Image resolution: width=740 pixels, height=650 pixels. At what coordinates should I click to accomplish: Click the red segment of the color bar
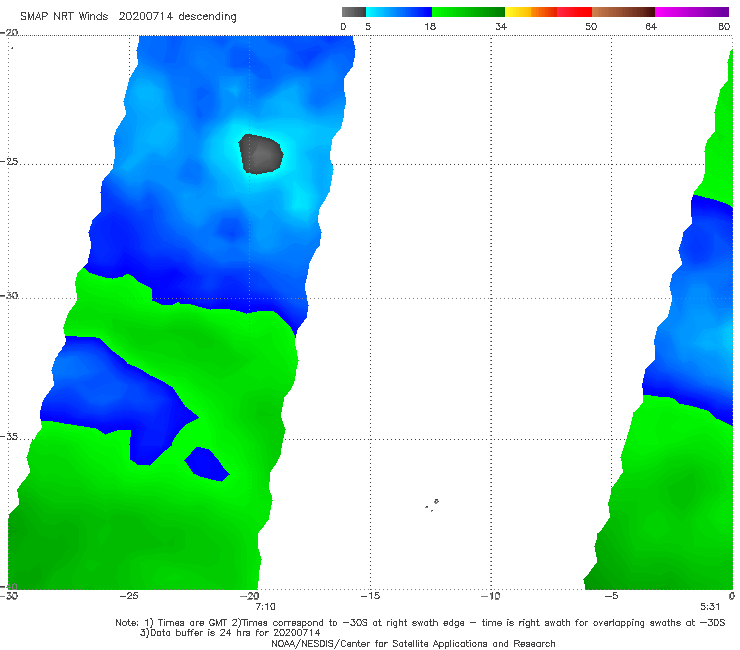[574, 12]
